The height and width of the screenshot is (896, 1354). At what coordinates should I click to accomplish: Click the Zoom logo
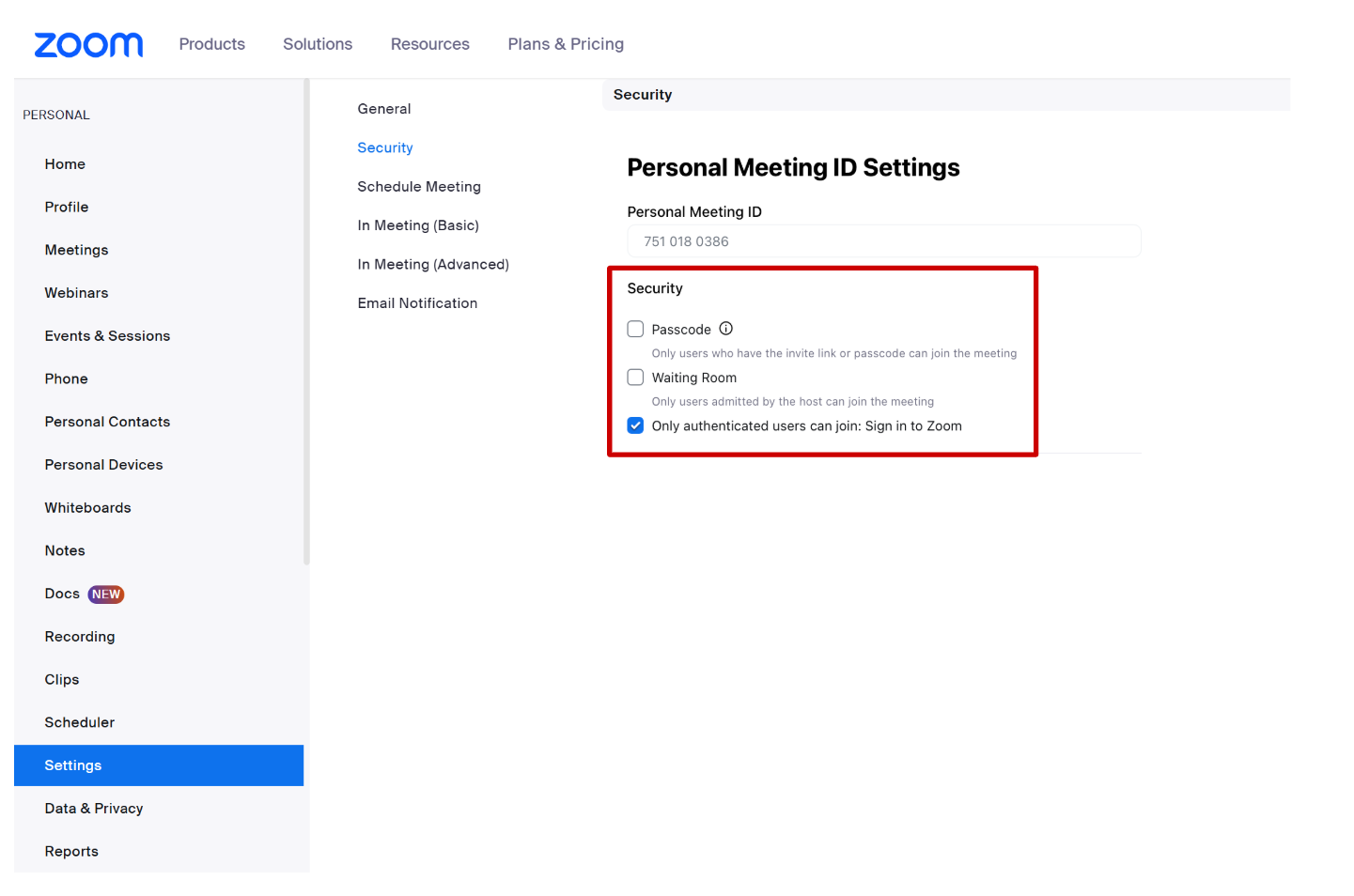point(88,44)
